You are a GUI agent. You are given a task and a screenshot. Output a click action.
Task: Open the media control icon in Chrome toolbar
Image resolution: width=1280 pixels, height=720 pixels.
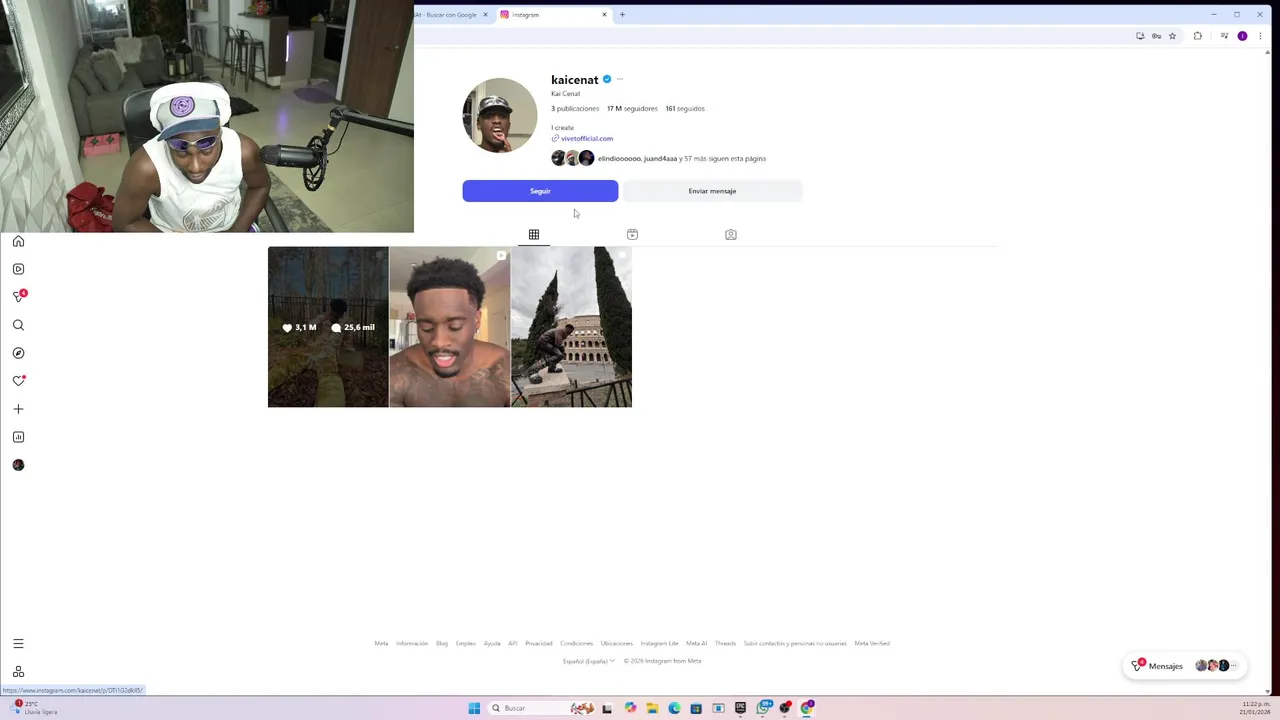coord(1226,36)
